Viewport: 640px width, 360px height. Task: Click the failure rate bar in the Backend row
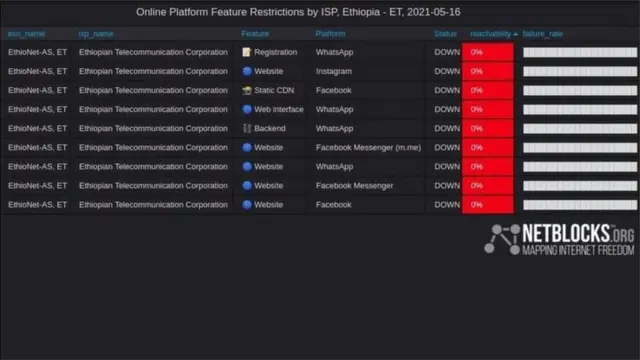coord(580,129)
